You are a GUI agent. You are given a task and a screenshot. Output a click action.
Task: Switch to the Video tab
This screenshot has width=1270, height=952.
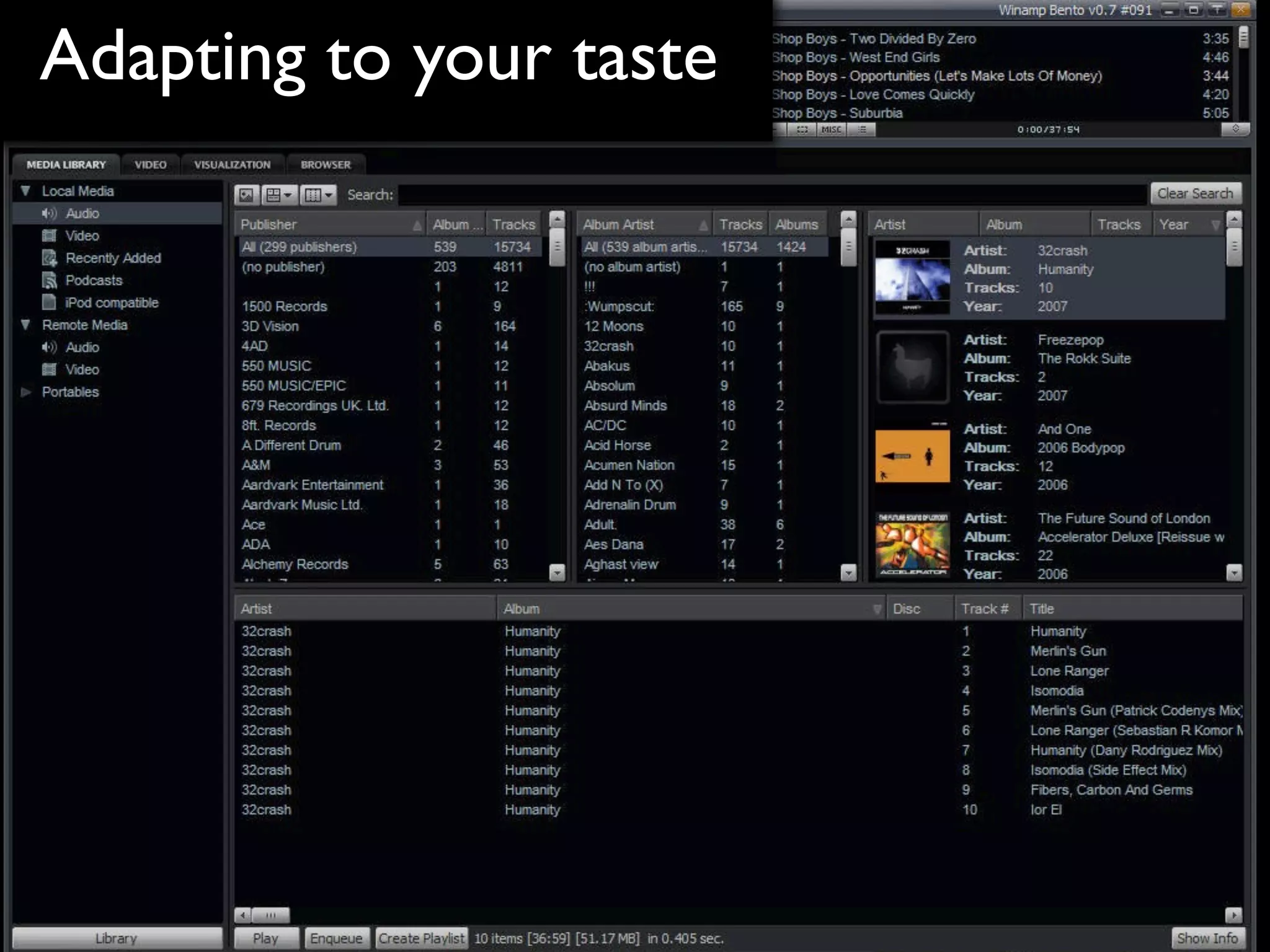[x=151, y=165]
